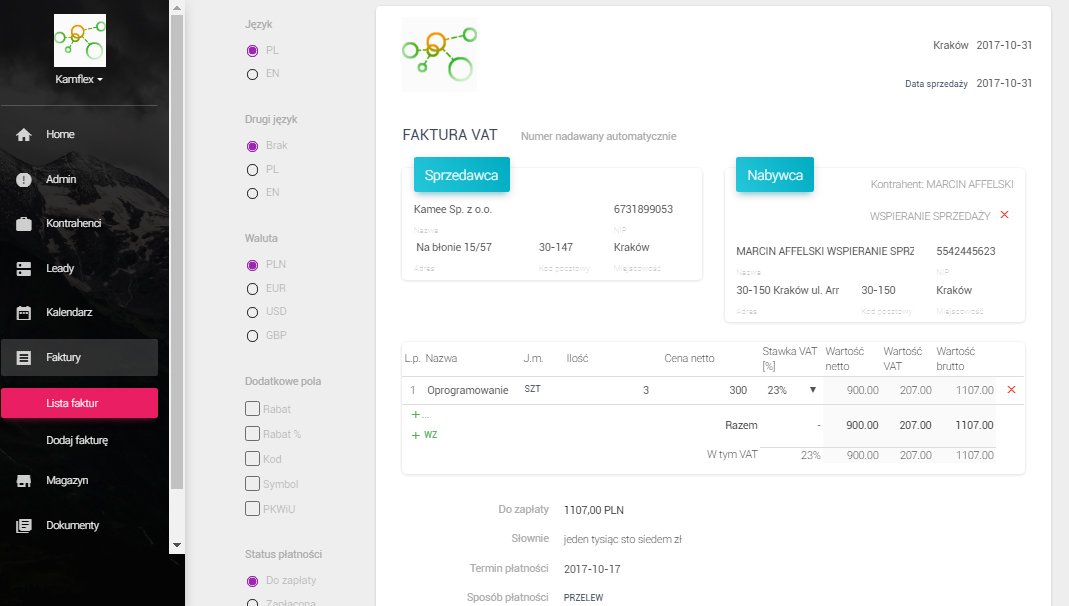The width and height of the screenshot is (1069, 606).
Task: Open Kalendarz using the calendar icon
Action: pos(24,313)
